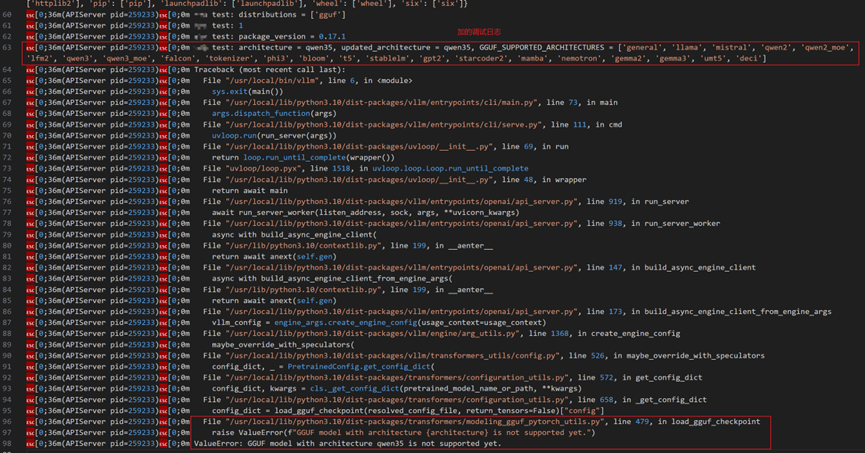Click "args.dispatch_function(args)" text
The image size is (865, 453).
[274, 114]
